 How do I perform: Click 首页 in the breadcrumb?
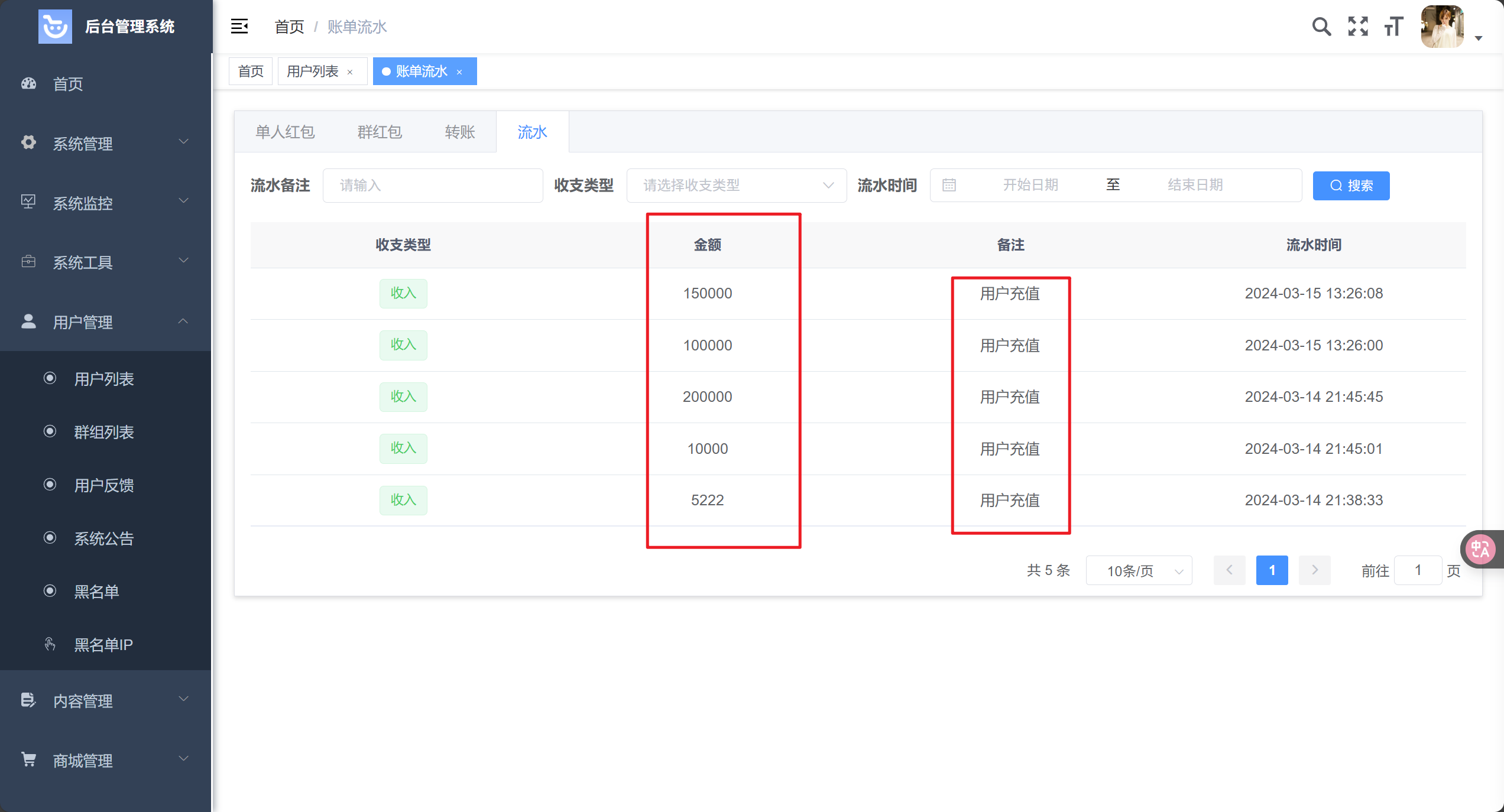289,27
